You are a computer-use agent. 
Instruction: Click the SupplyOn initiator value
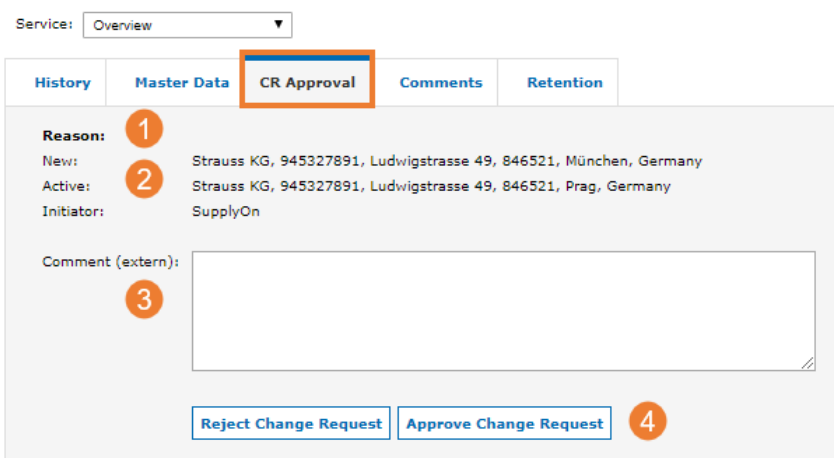pos(226,211)
